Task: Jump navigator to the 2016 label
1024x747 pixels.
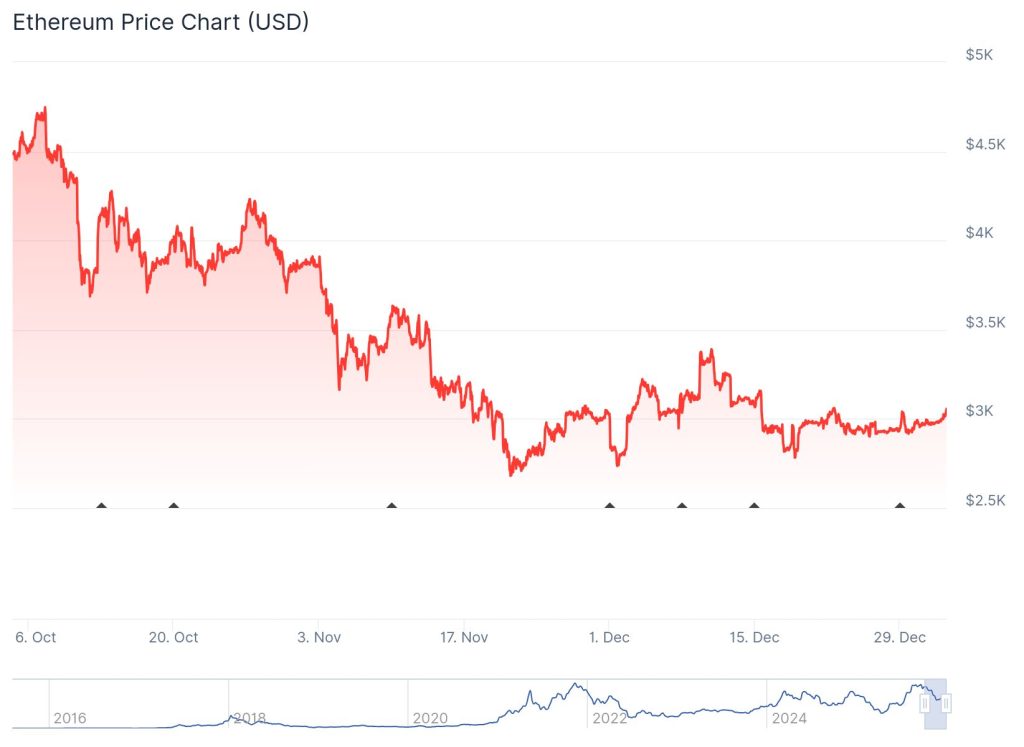Action: (x=69, y=718)
